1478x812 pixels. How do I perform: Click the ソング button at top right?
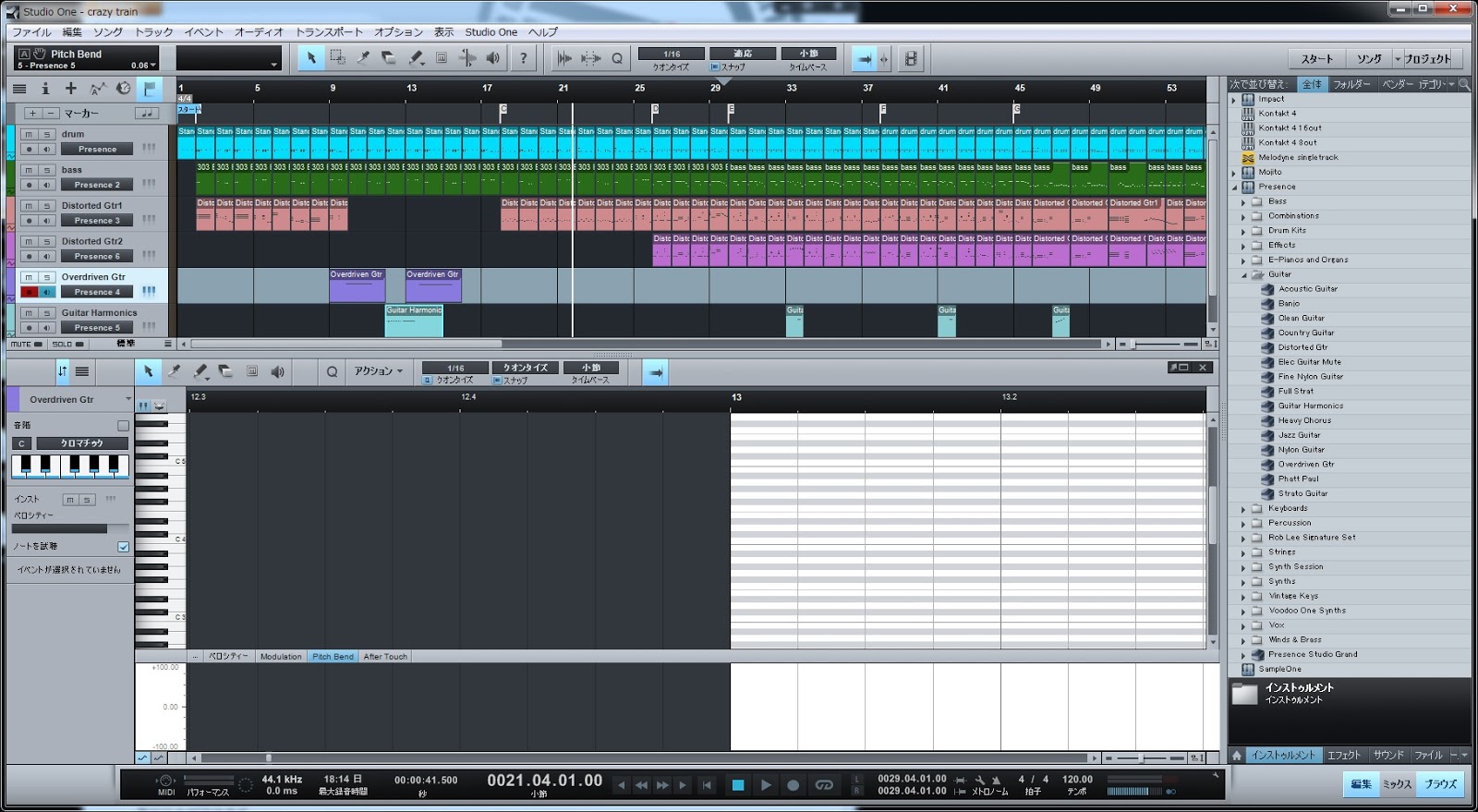1369,59
